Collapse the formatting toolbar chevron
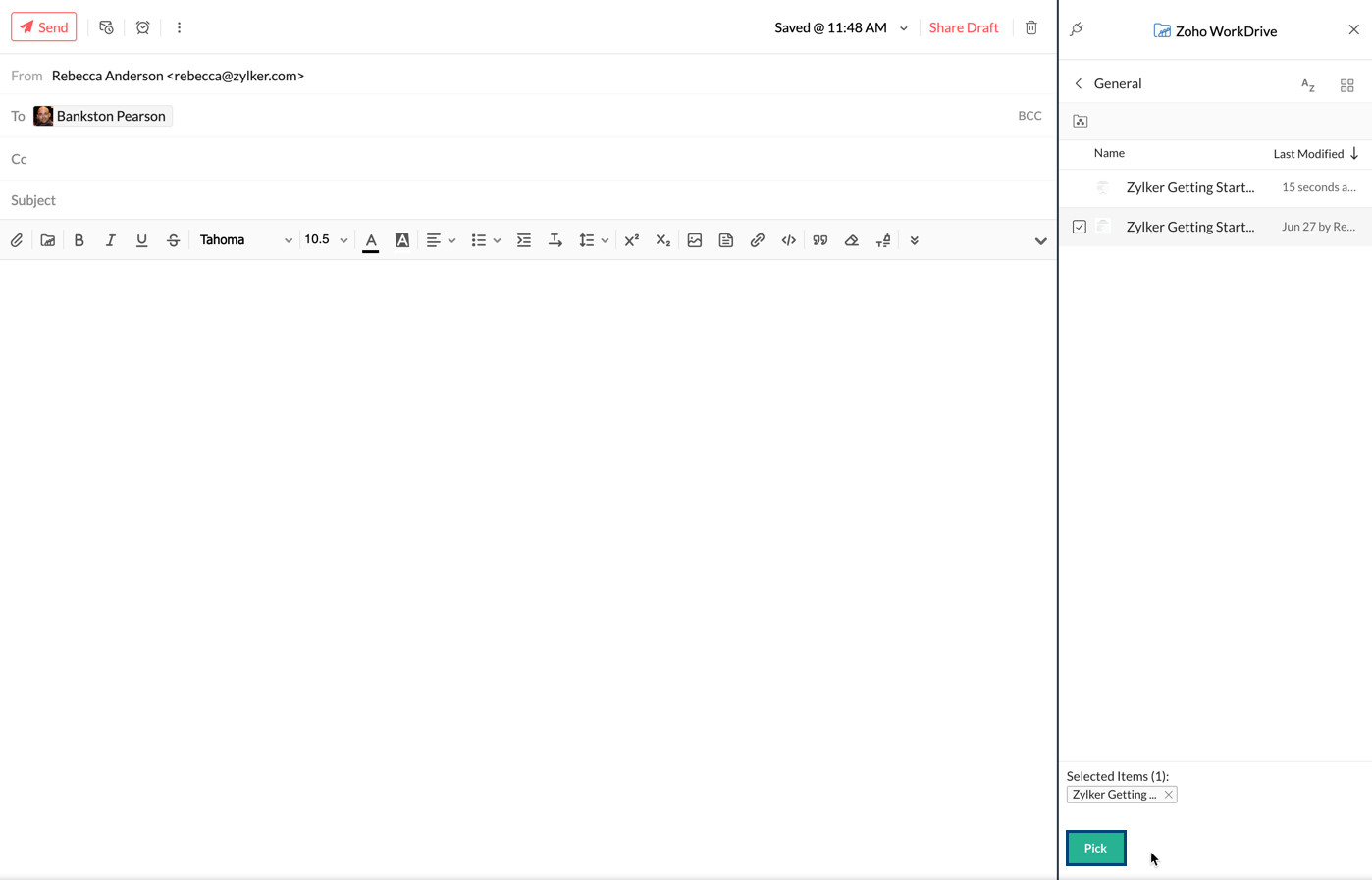 (1041, 241)
